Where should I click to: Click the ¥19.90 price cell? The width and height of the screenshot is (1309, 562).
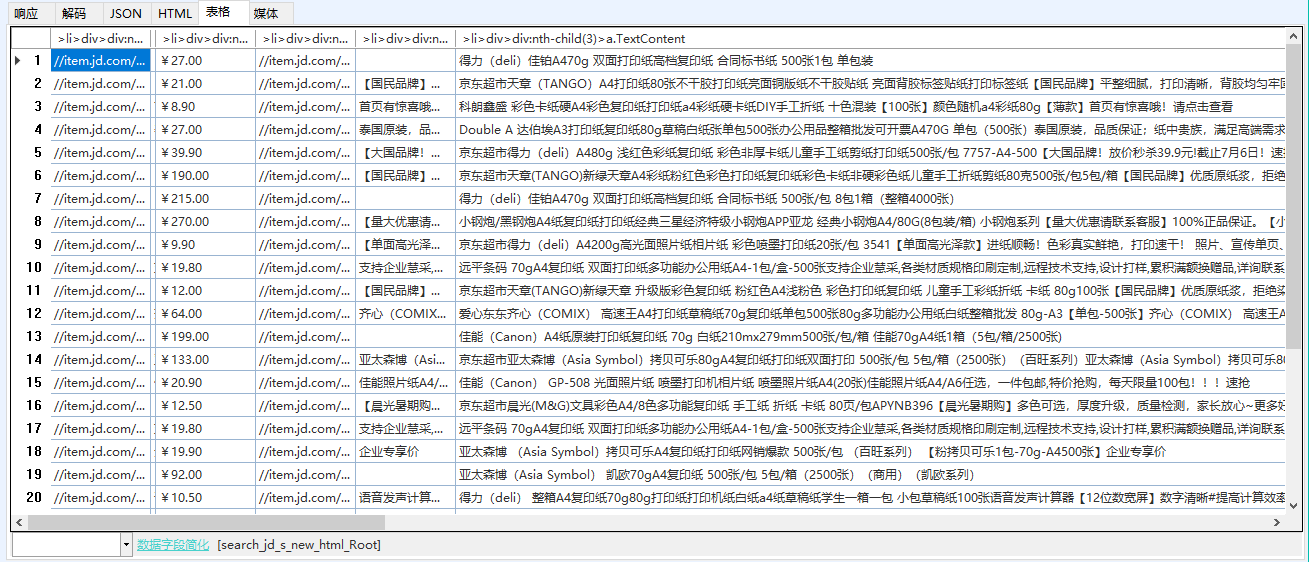tap(204, 452)
